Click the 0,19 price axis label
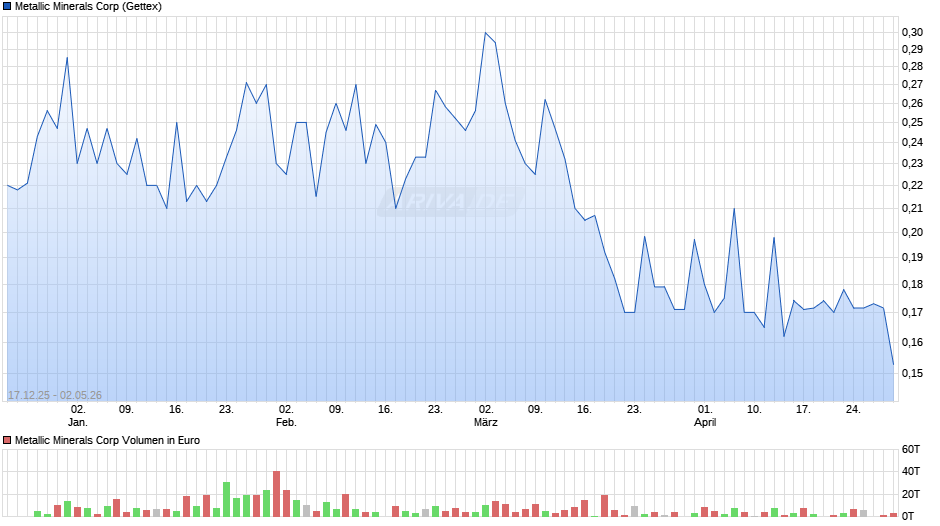This screenshot has width=940, height=526. click(912, 257)
